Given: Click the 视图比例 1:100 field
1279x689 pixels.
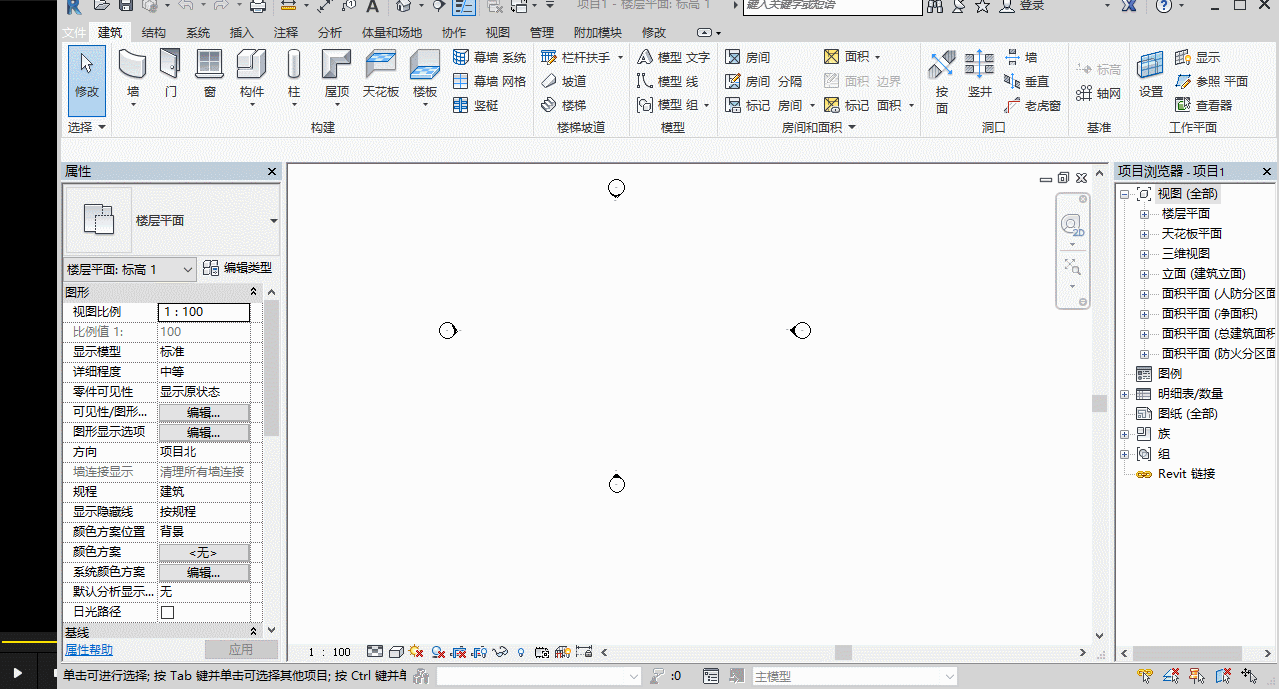Looking at the screenshot, I should pyautogui.click(x=204, y=312).
